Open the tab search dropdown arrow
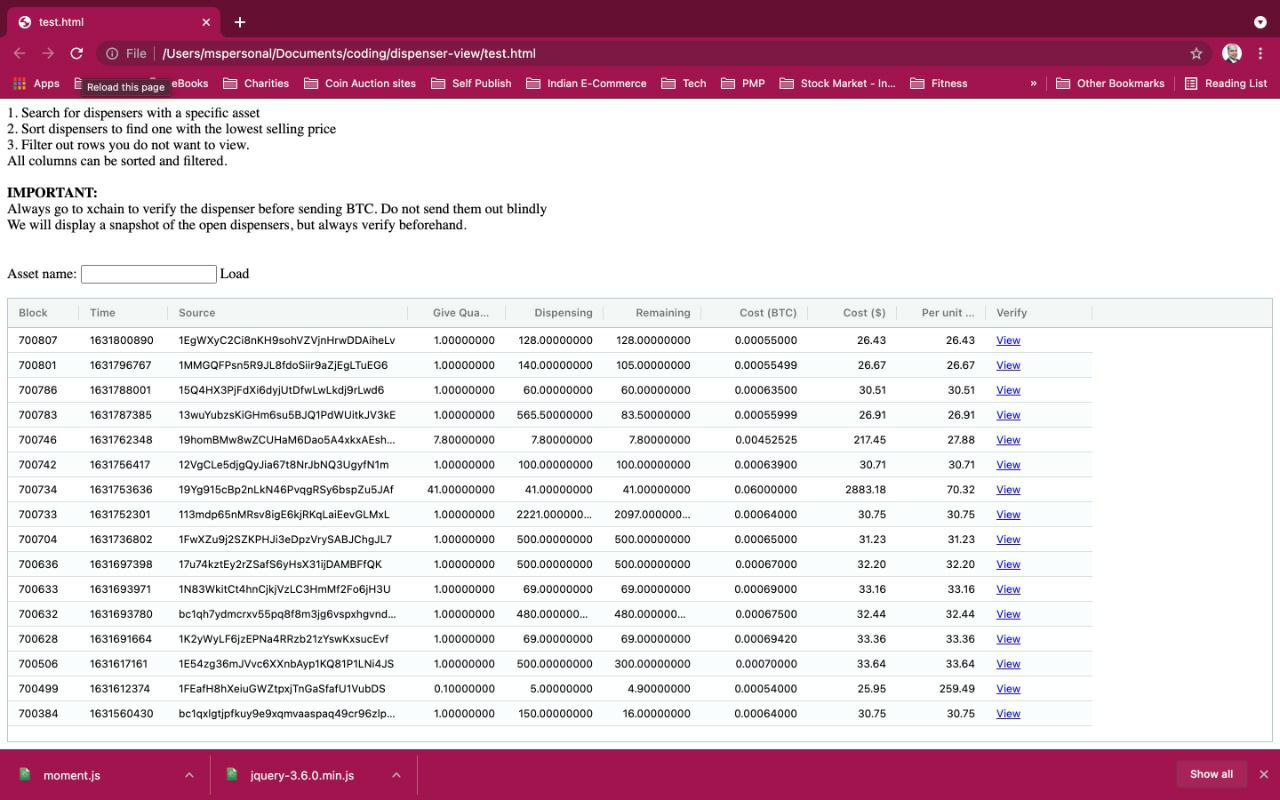This screenshot has width=1280, height=800. click(1260, 22)
